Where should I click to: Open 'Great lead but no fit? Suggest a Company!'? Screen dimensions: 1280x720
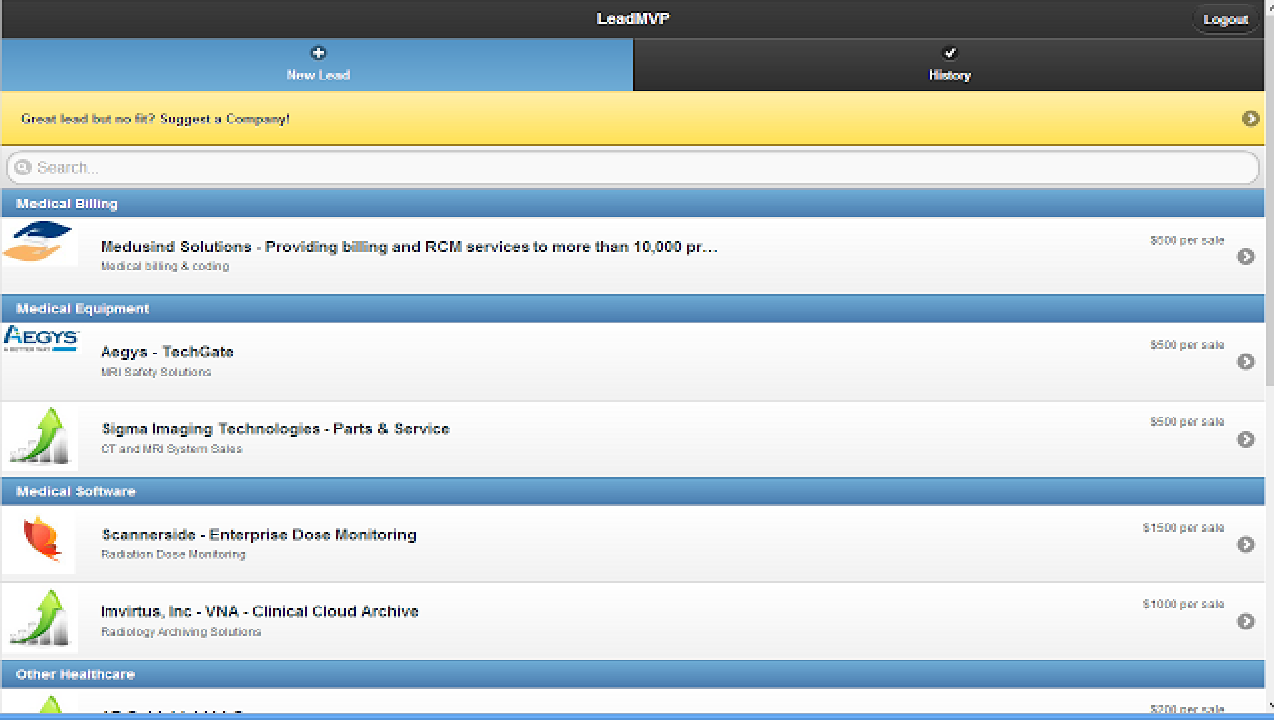coord(633,119)
